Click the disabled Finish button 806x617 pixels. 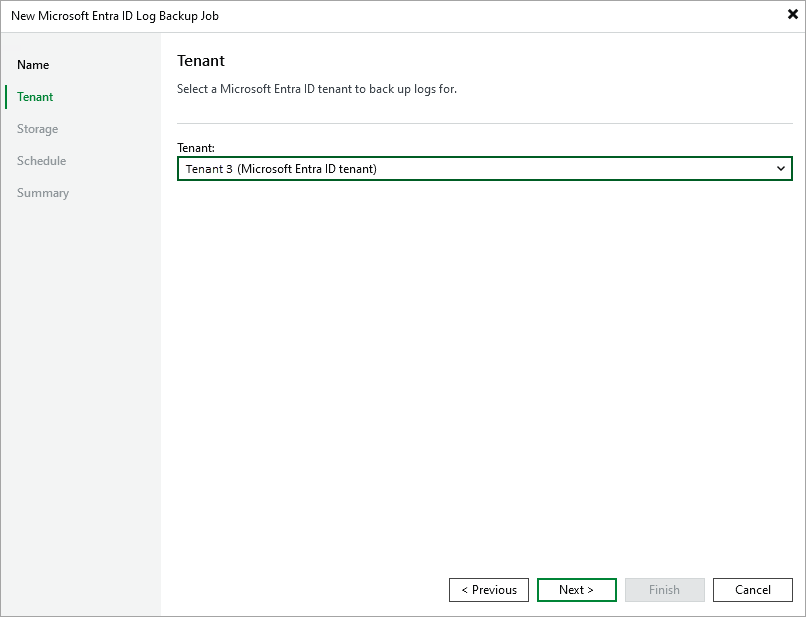(x=664, y=589)
